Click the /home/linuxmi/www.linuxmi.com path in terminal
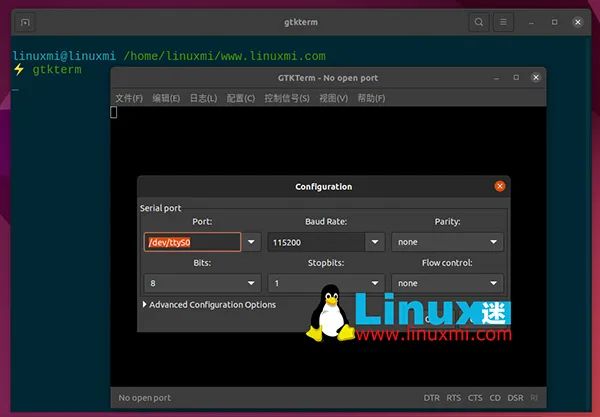The height and width of the screenshot is (417, 600). click(x=225, y=56)
